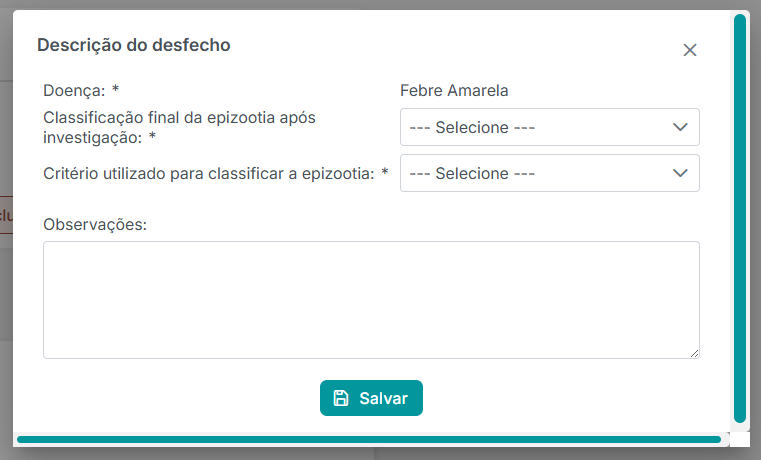Click the Descrição do desfecho heading
Image resolution: width=761 pixels, height=460 pixels.
click(x=134, y=45)
